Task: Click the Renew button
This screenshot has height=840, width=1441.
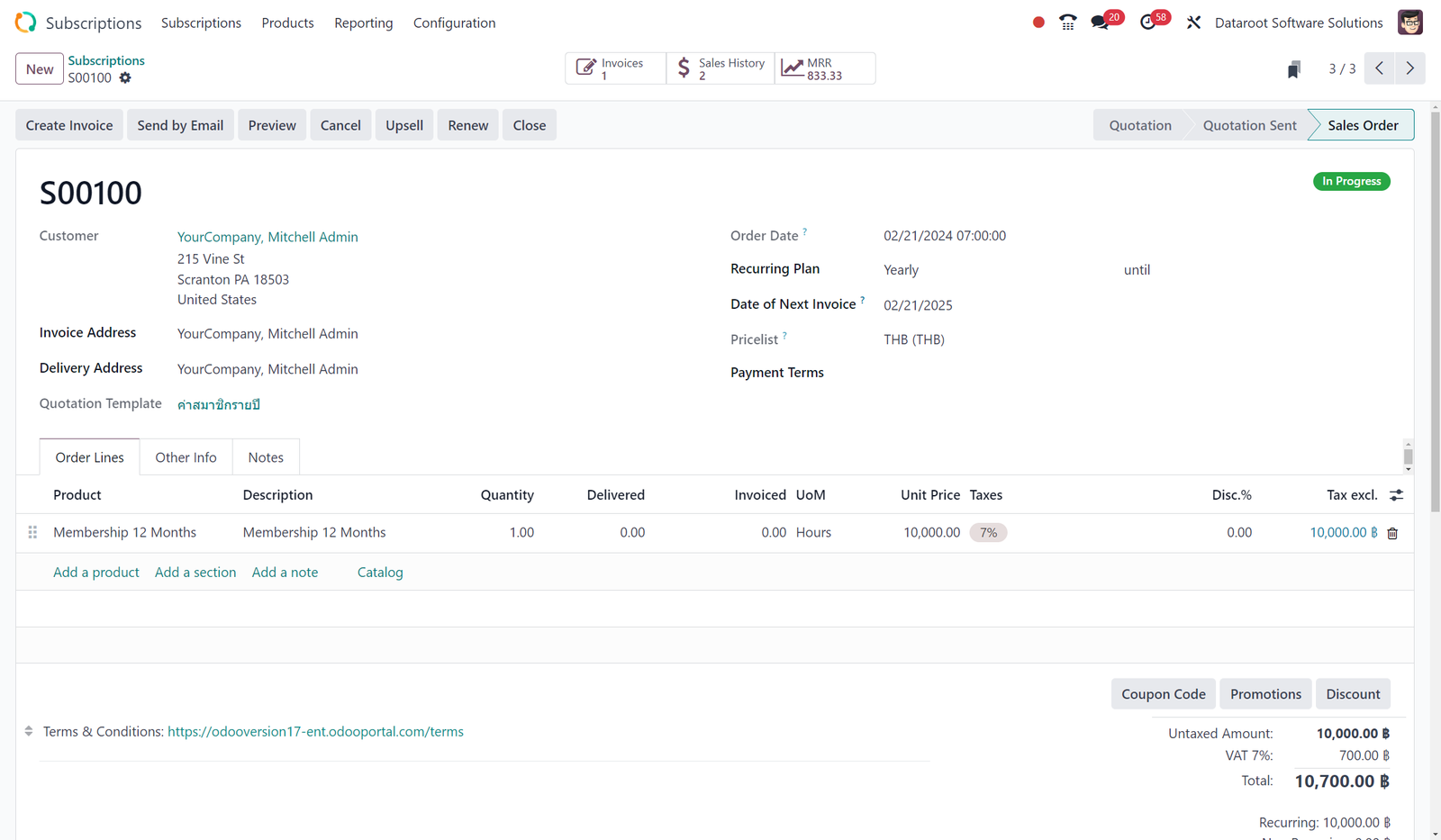Action: 468,125
